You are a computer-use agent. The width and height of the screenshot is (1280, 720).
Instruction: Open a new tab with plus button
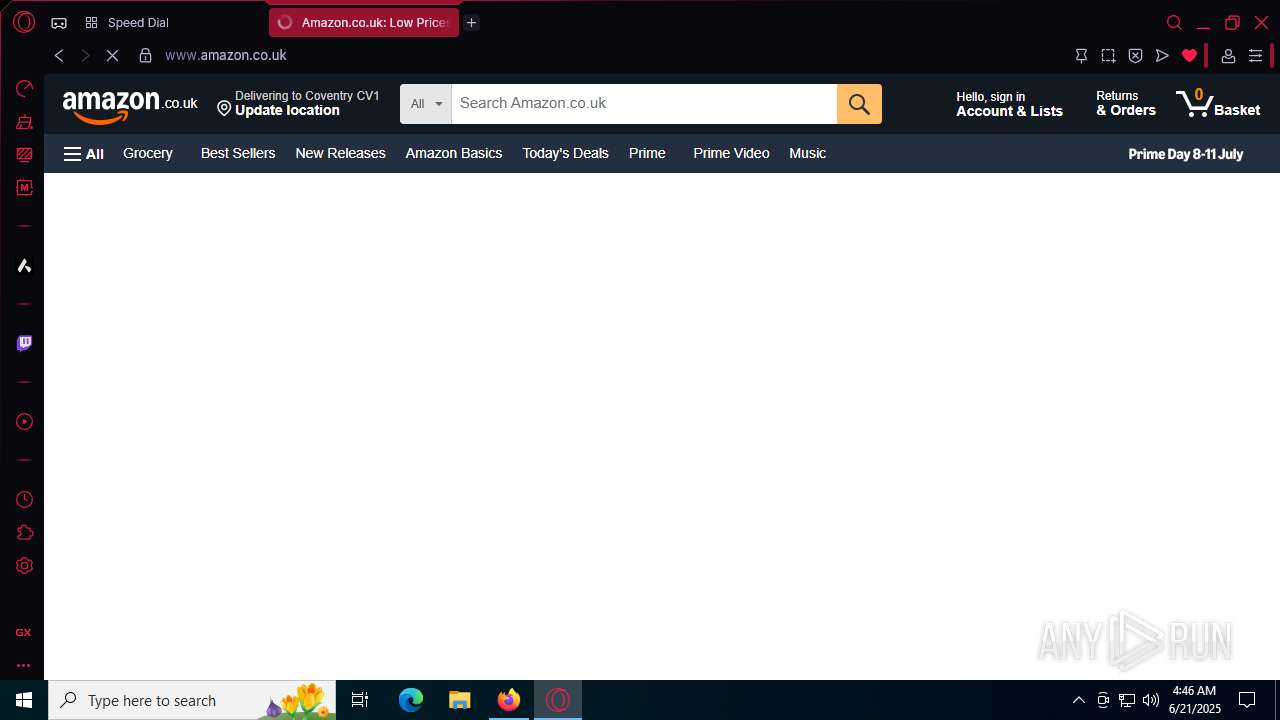click(x=471, y=22)
